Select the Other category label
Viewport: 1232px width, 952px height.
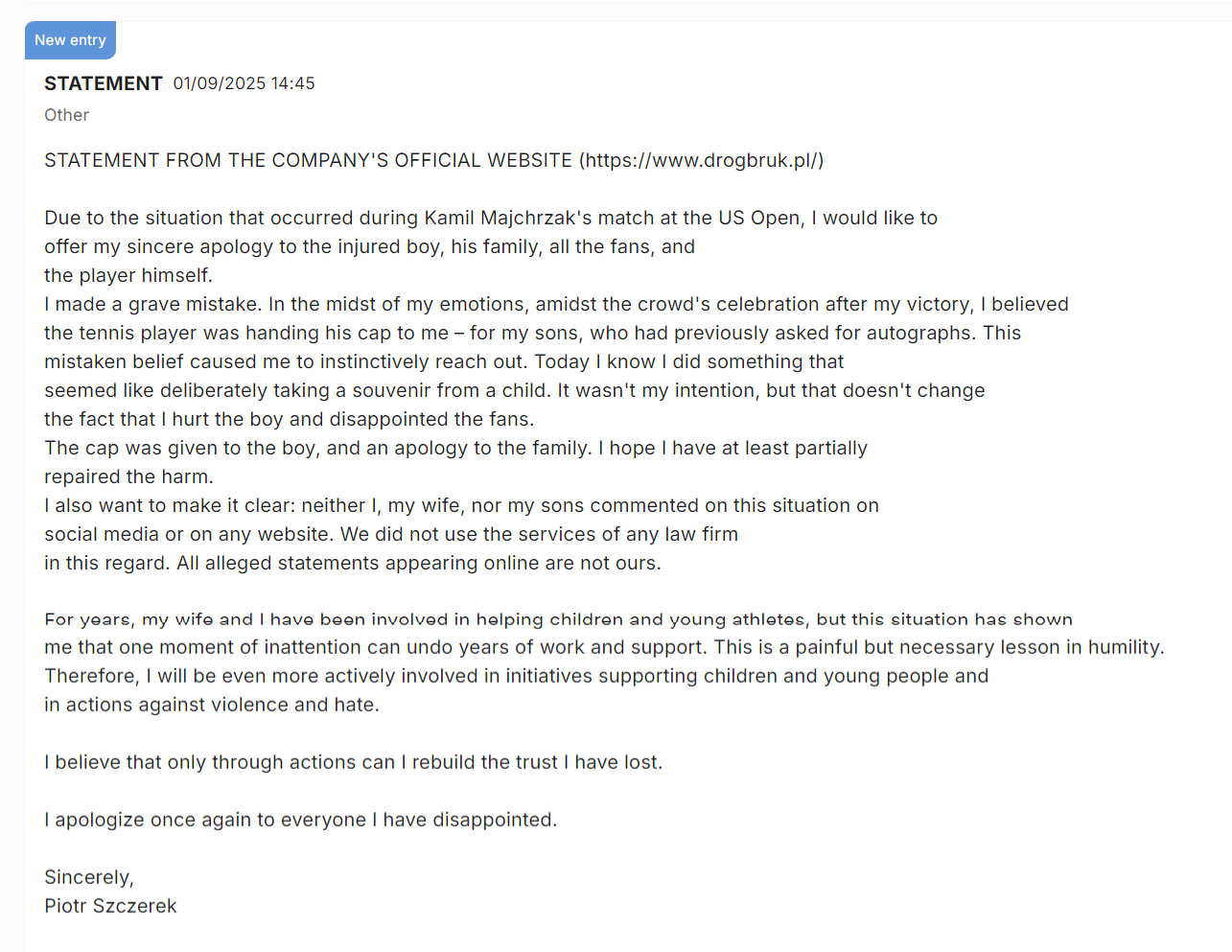tap(66, 115)
